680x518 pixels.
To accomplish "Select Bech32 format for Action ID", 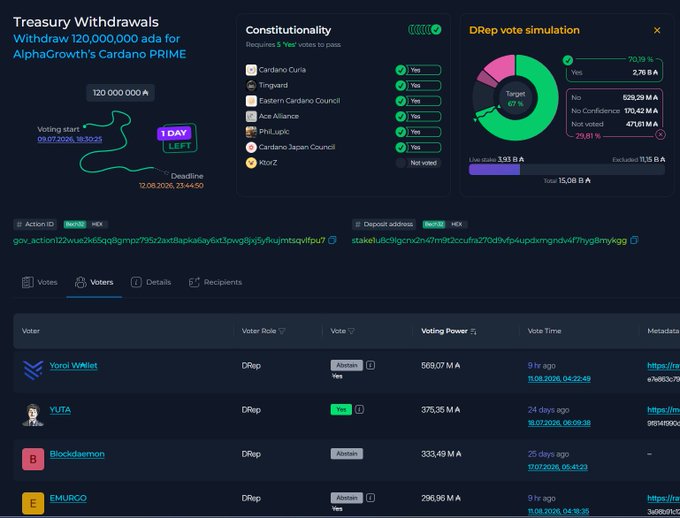I will click(75, 224).
